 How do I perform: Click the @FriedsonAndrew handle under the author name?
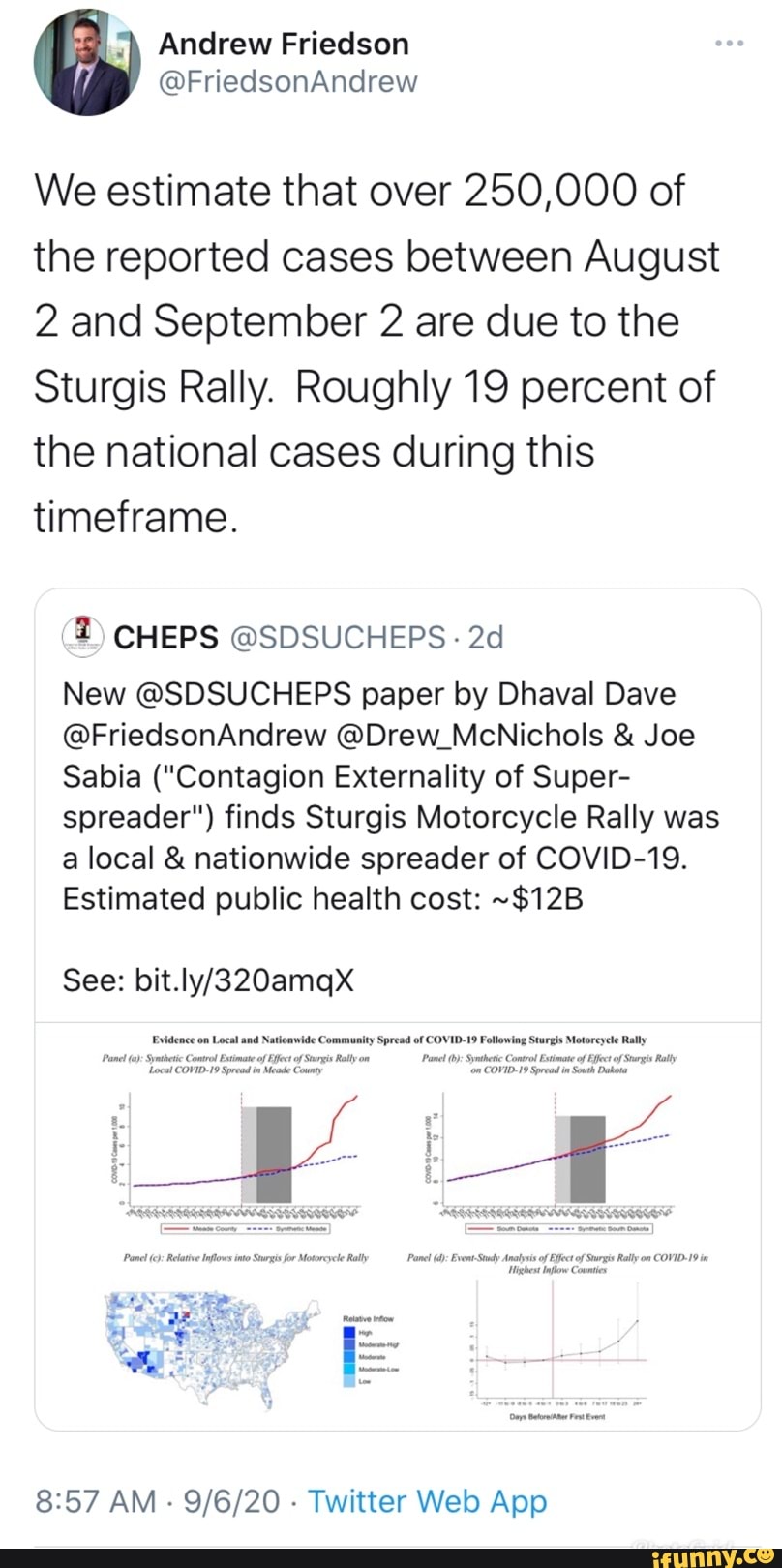(287, 80)
